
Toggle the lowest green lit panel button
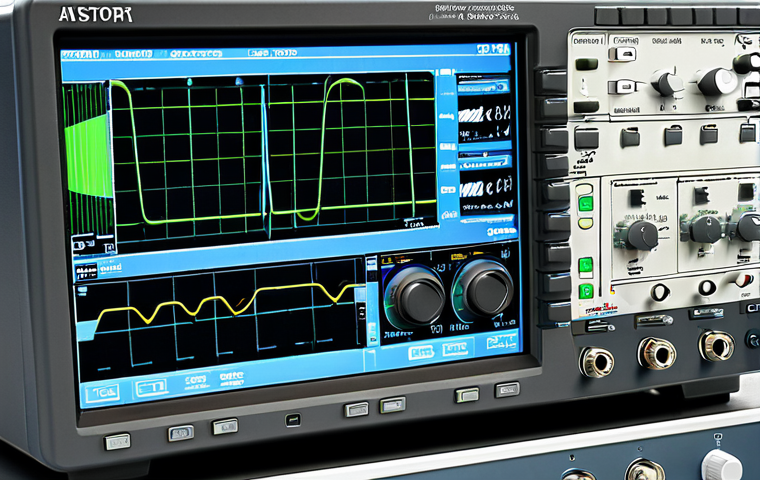point(585,291)
